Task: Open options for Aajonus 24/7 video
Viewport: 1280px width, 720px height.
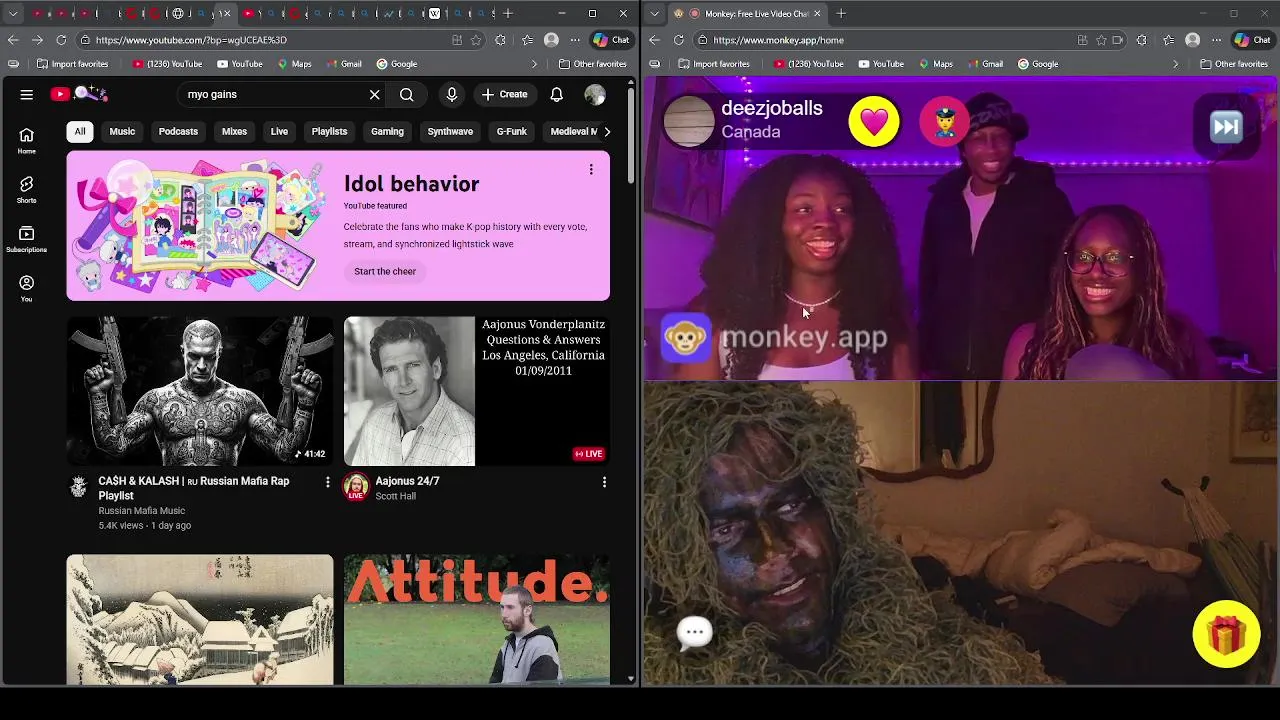Action: point(604,482)
